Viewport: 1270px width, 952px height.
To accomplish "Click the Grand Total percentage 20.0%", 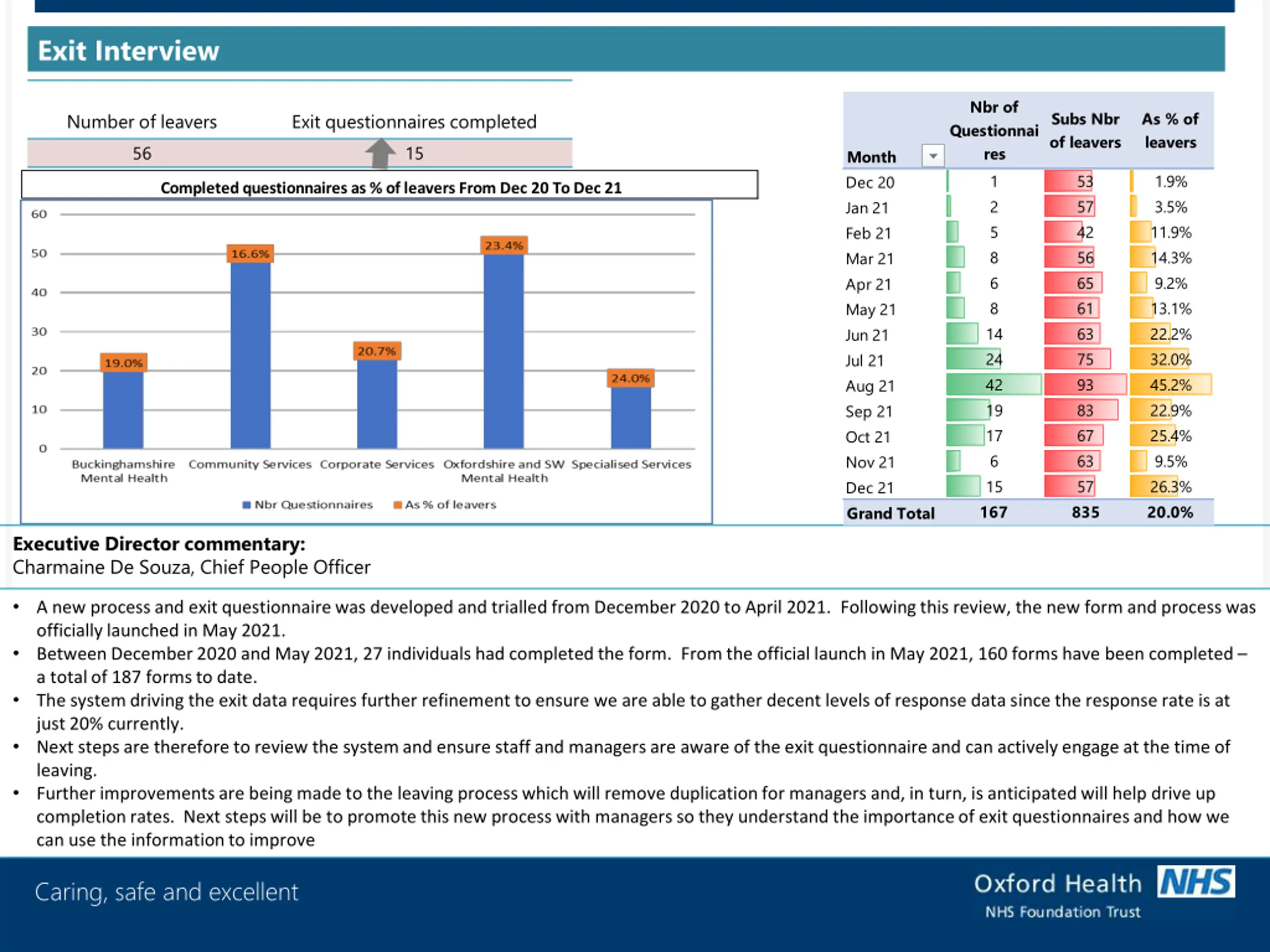I will point(1170,512).
